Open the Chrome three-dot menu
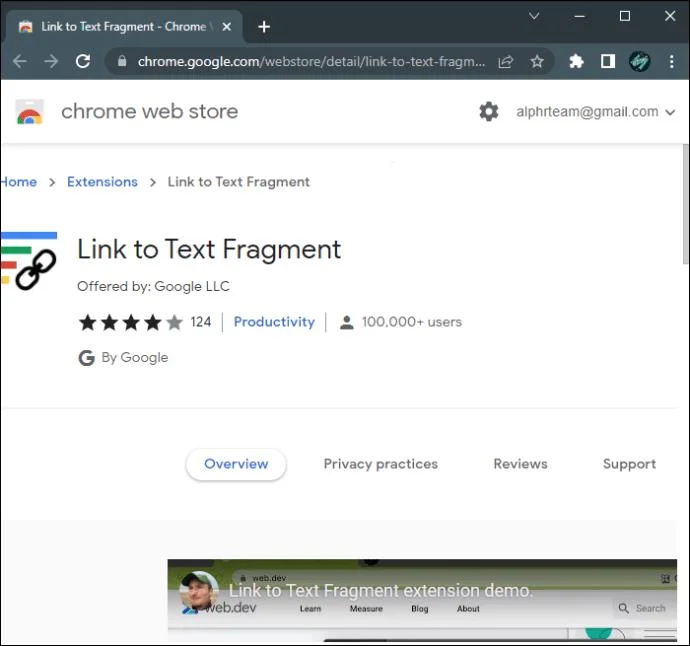This screenshot has height=646, width=690. coord(671,61)
